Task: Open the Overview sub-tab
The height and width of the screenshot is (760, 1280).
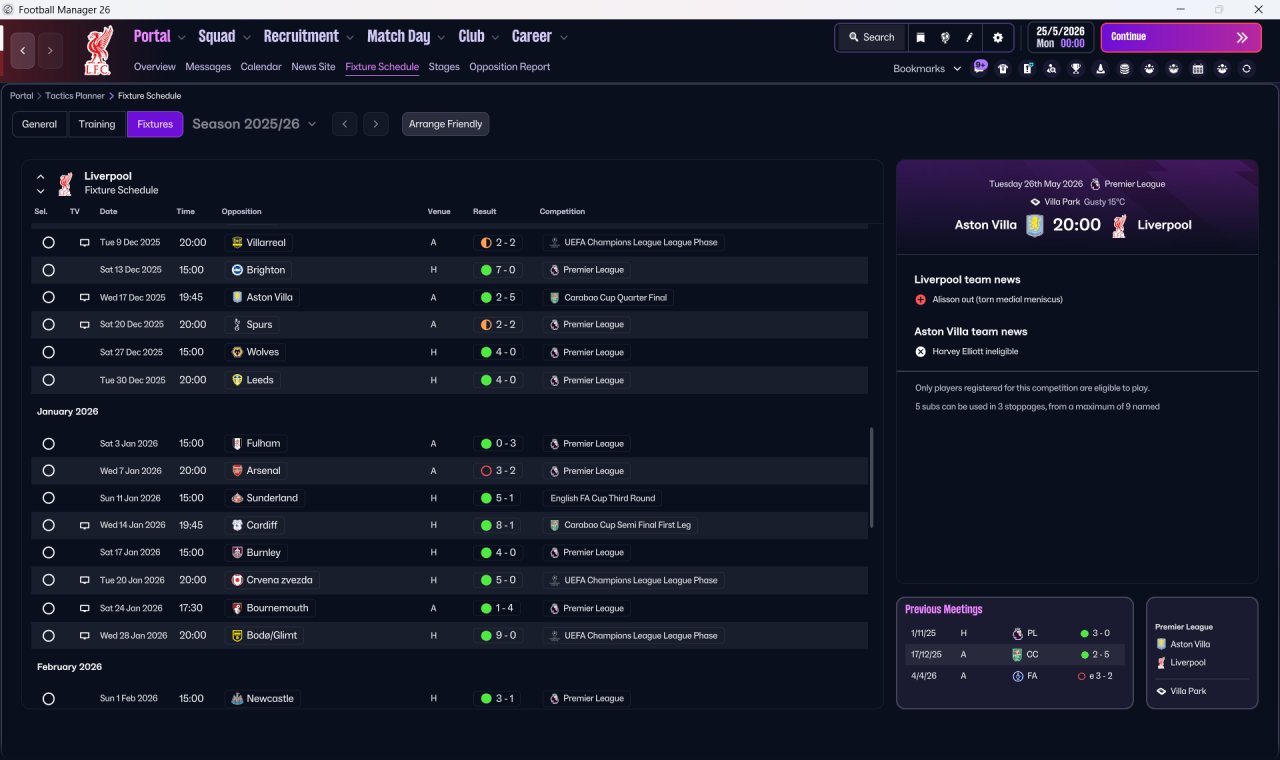Action: (x=155, y=67)
